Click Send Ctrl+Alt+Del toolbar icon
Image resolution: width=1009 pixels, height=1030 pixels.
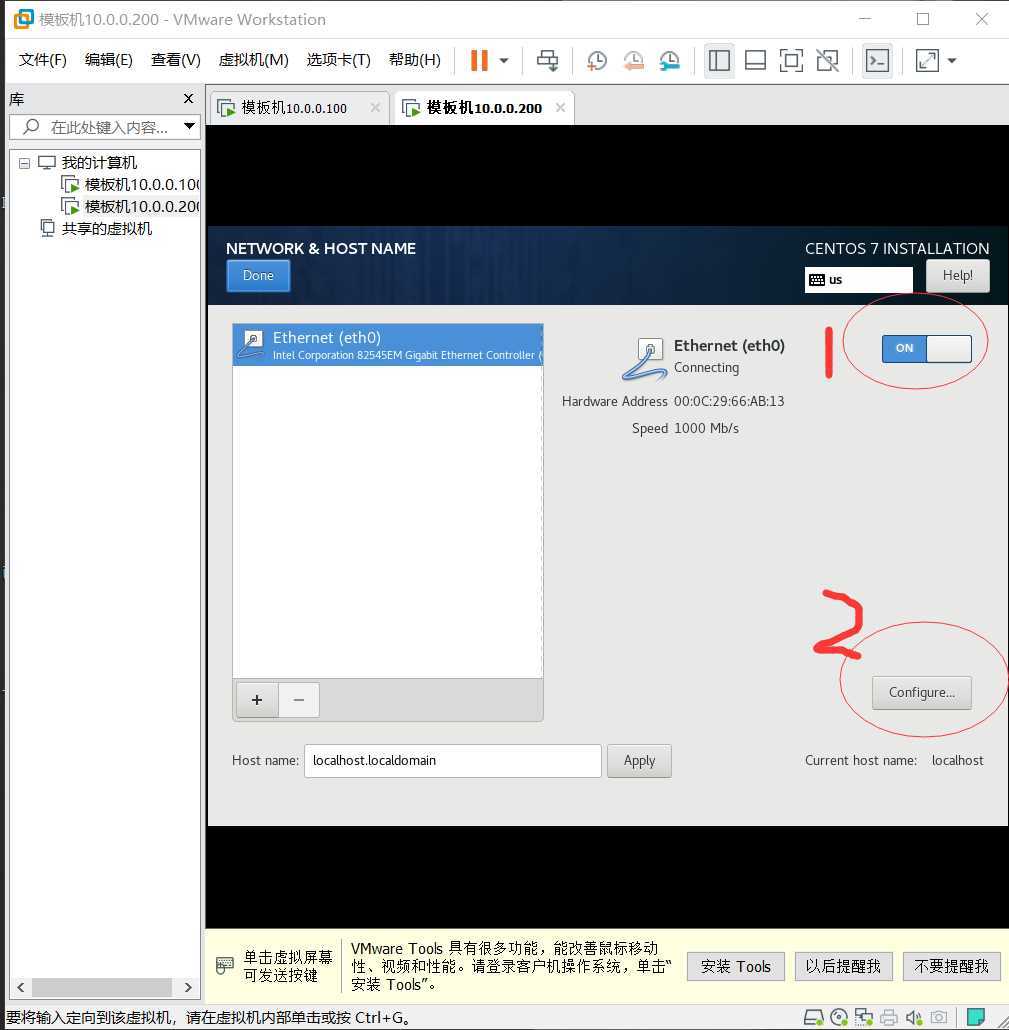tap(547, 60)
